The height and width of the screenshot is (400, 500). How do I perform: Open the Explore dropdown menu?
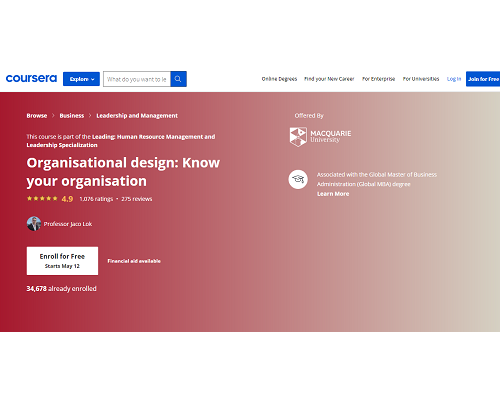81,79
